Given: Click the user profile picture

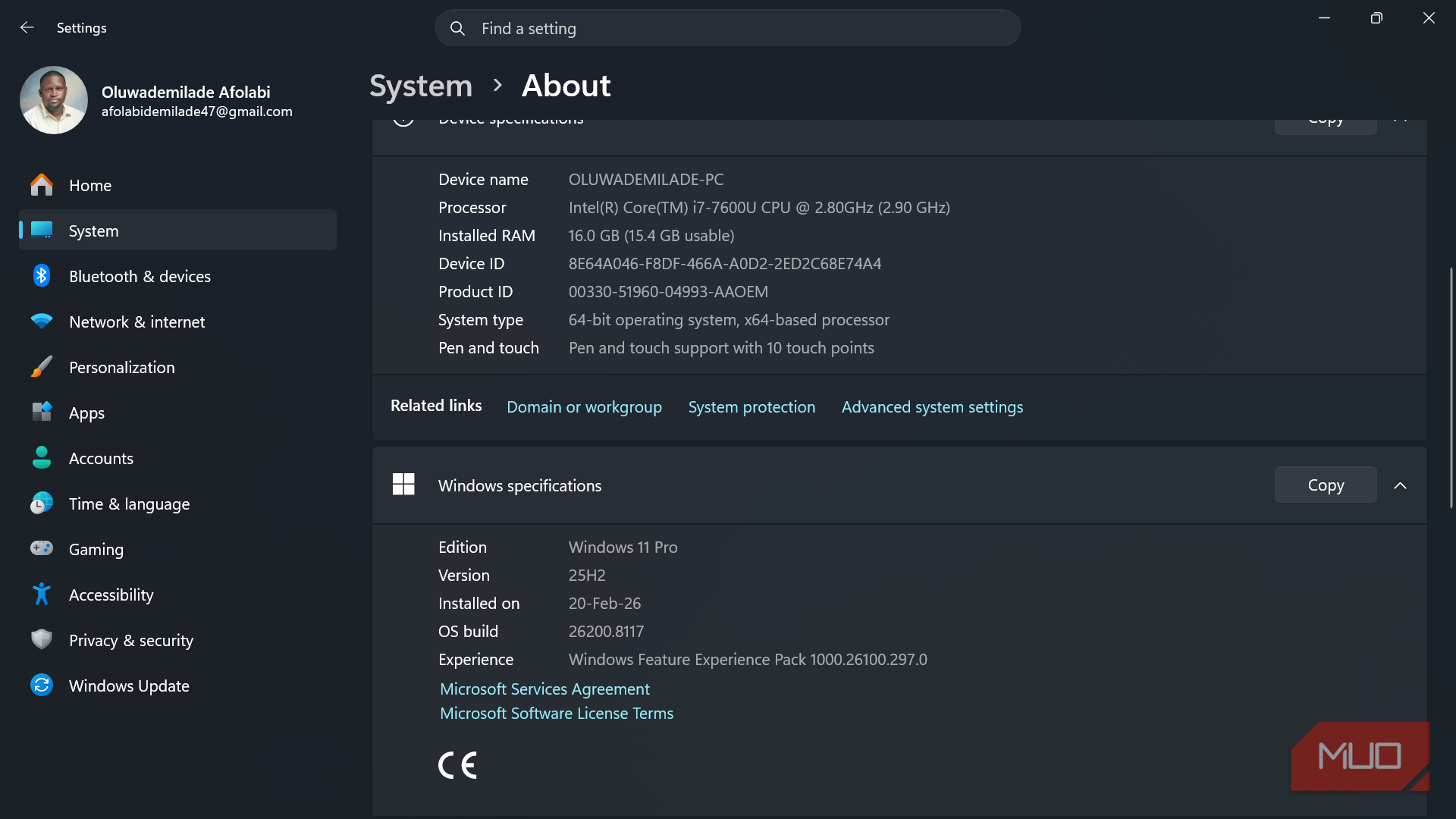Looking at the screenshot, I should pyautogui.click(x=54, y=100).
